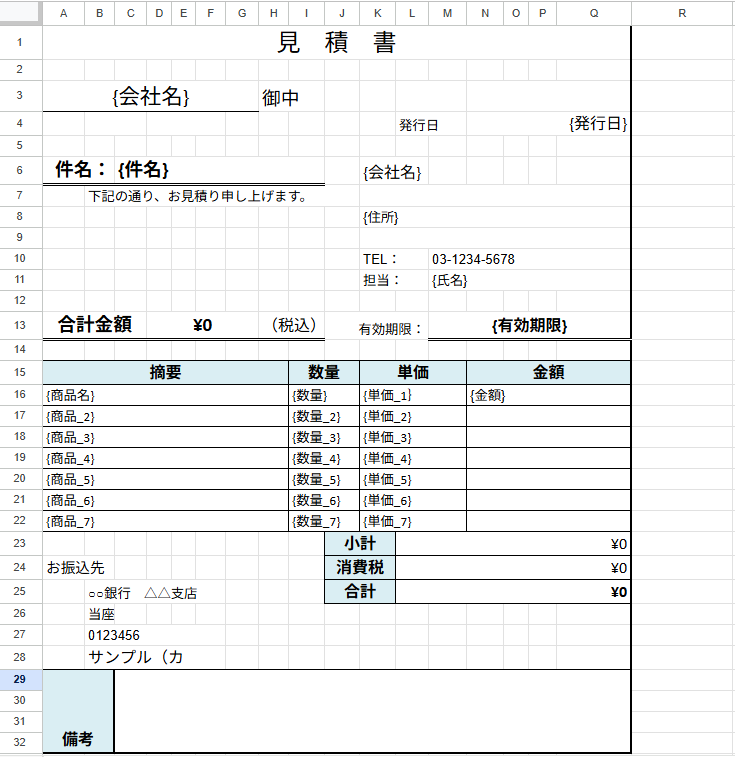Select the row 29 header
The width and height of the screenshot is (735, 757).
[x=19, y=679]
